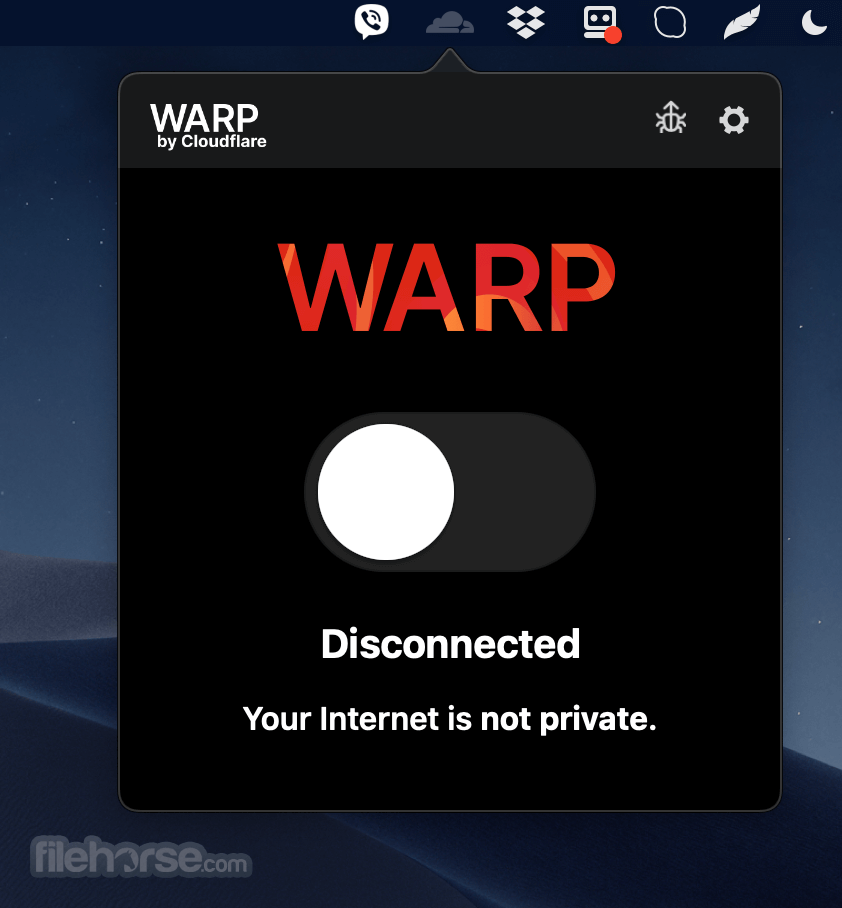Viewport: 842px width, 908px height.
Task: Click the red badge on robot icon
Action: tap(613, 35)
